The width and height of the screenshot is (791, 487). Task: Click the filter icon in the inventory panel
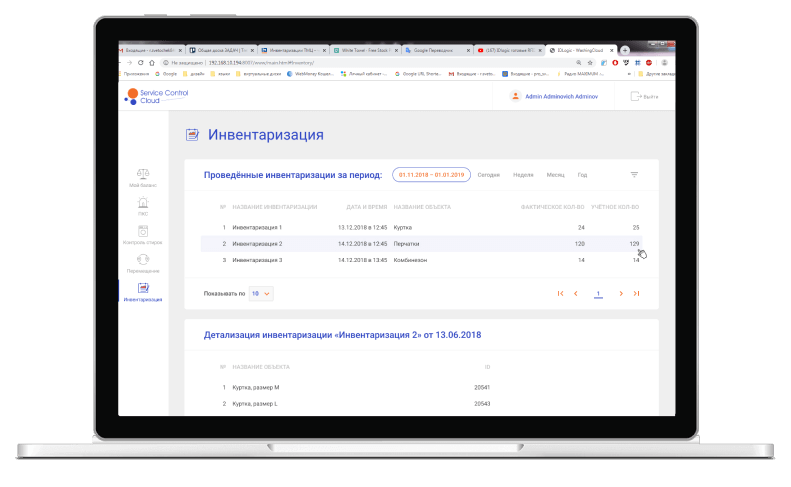tap(634, 174)
